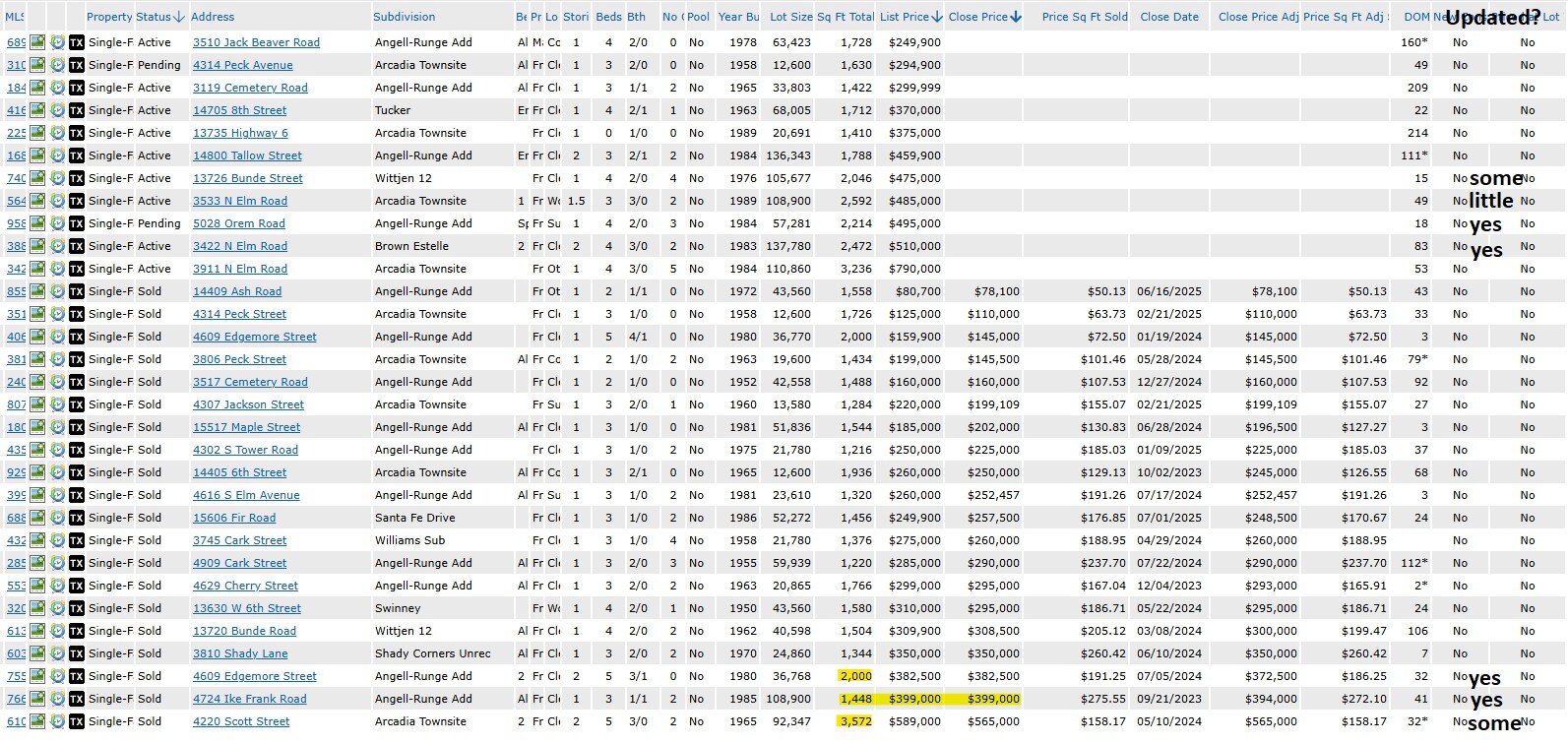Viewport: 1568px width, 744px height.
Task: Click TX tax icon for 4629 Cherry Street
Action: (77, 586)
